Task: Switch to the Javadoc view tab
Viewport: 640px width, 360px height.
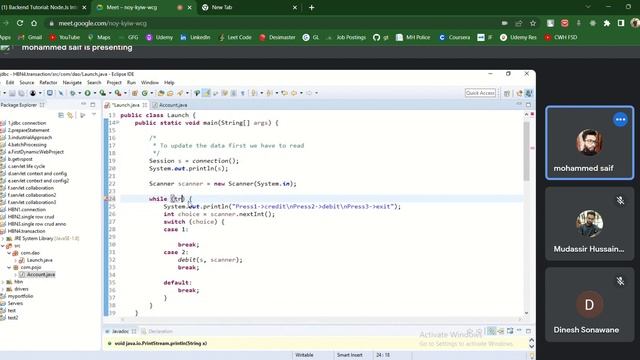Action: [x=120, y=331]
